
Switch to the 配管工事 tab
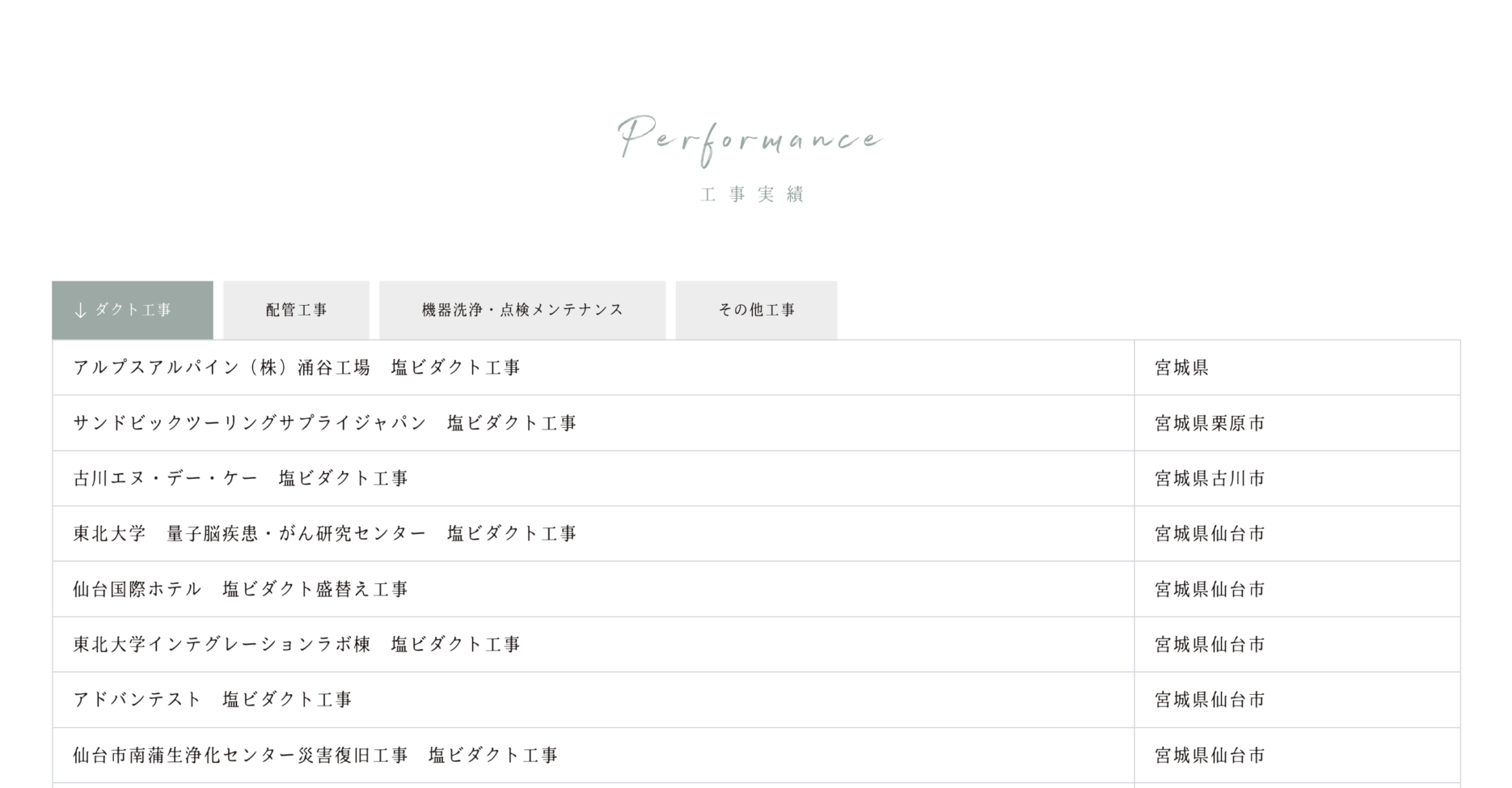(x=296, y=310)
